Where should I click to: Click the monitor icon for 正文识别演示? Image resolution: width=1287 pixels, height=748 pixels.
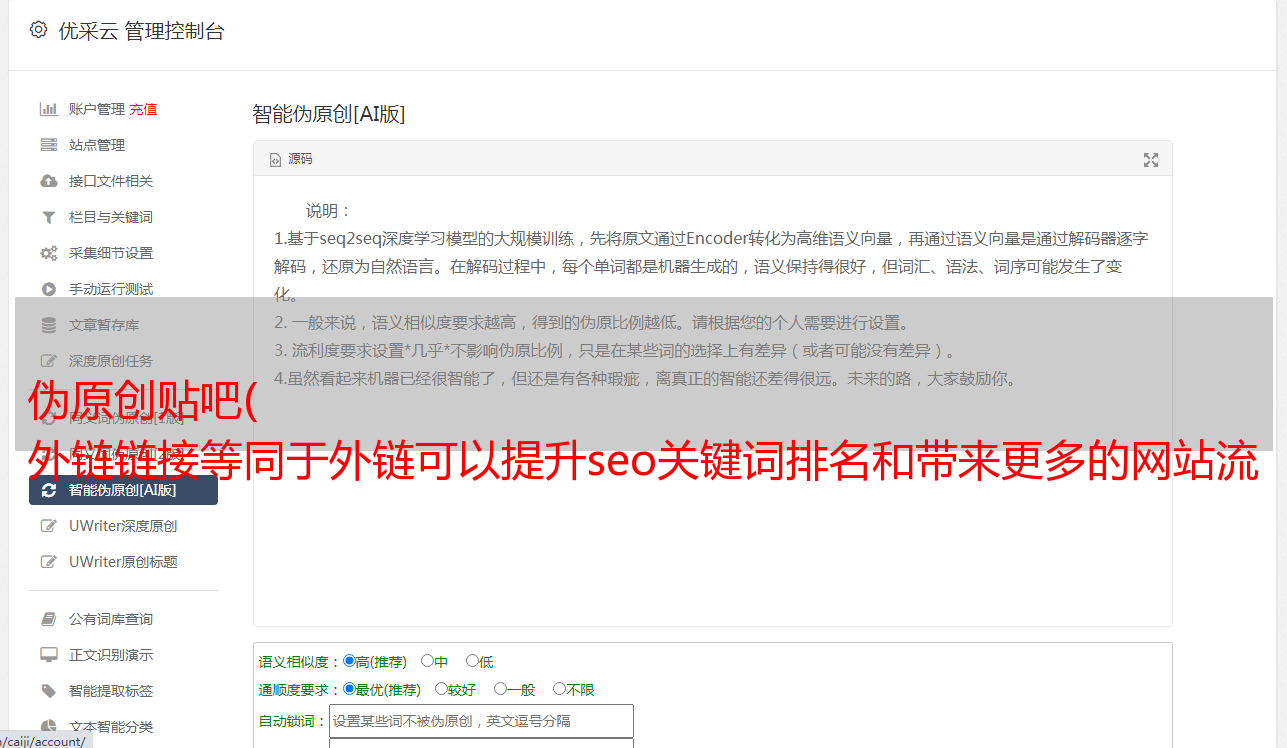48,655
